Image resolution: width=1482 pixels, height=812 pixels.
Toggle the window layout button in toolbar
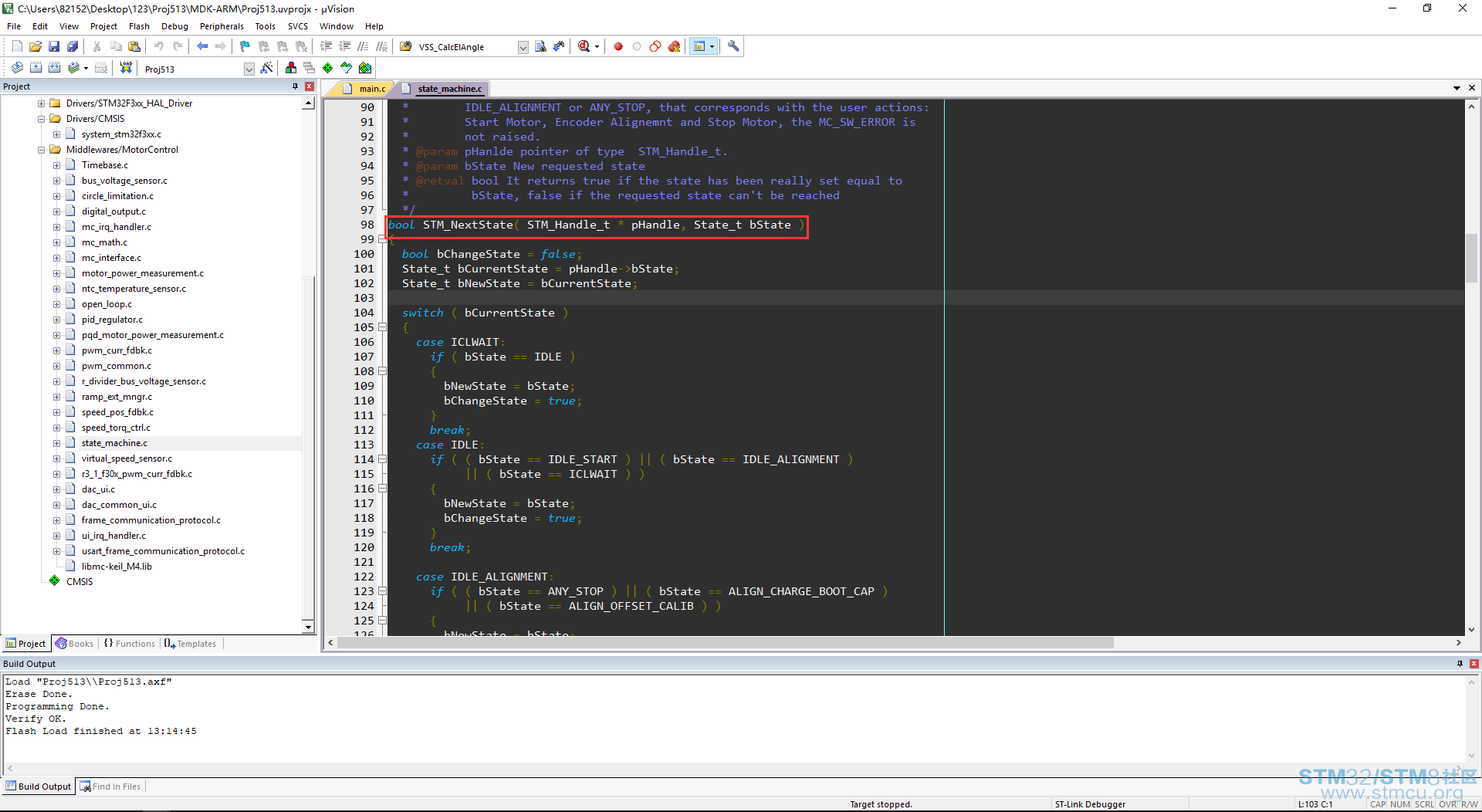pos(699,46)
